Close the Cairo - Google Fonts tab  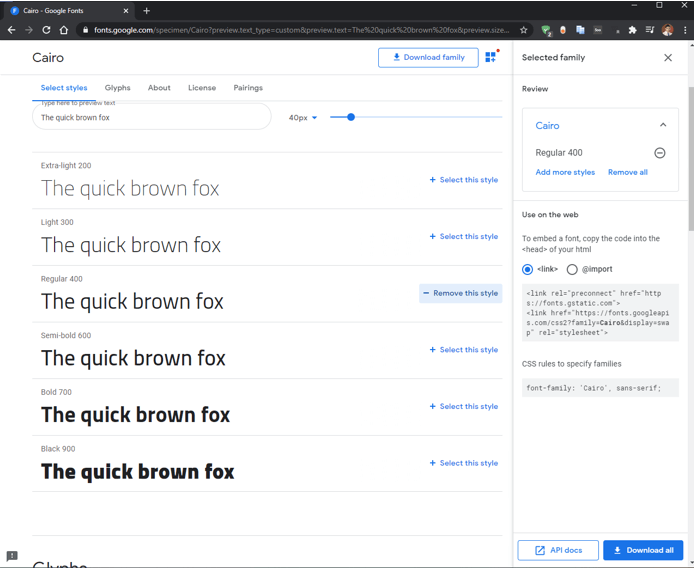pyautogui.click(x=126, y=11)
